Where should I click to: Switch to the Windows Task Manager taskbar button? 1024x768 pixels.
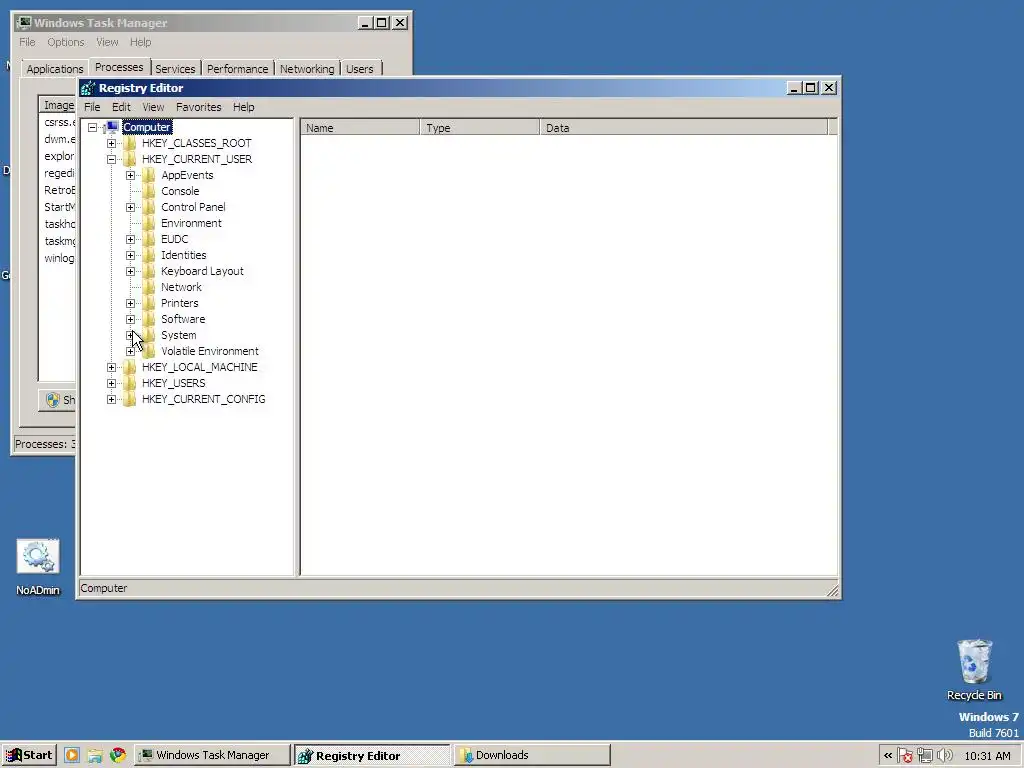pos(213,755)
